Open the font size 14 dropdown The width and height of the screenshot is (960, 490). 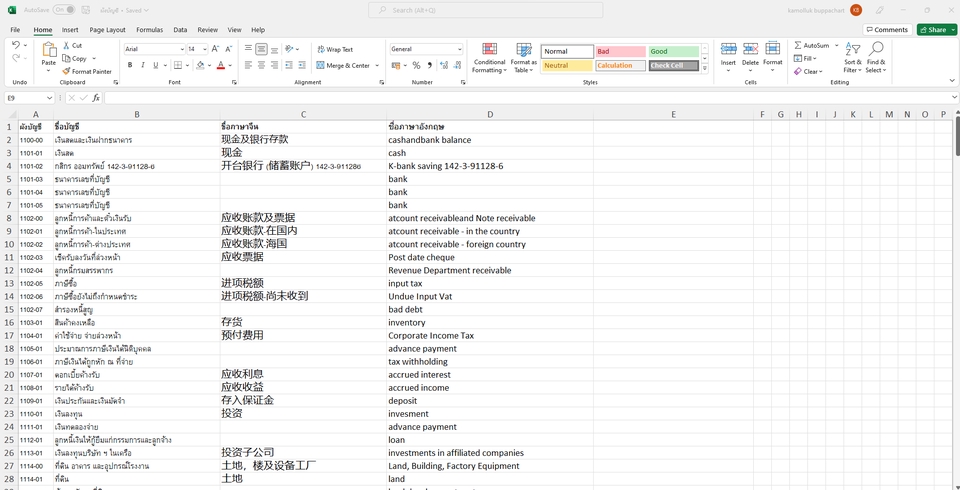[205, 49]
